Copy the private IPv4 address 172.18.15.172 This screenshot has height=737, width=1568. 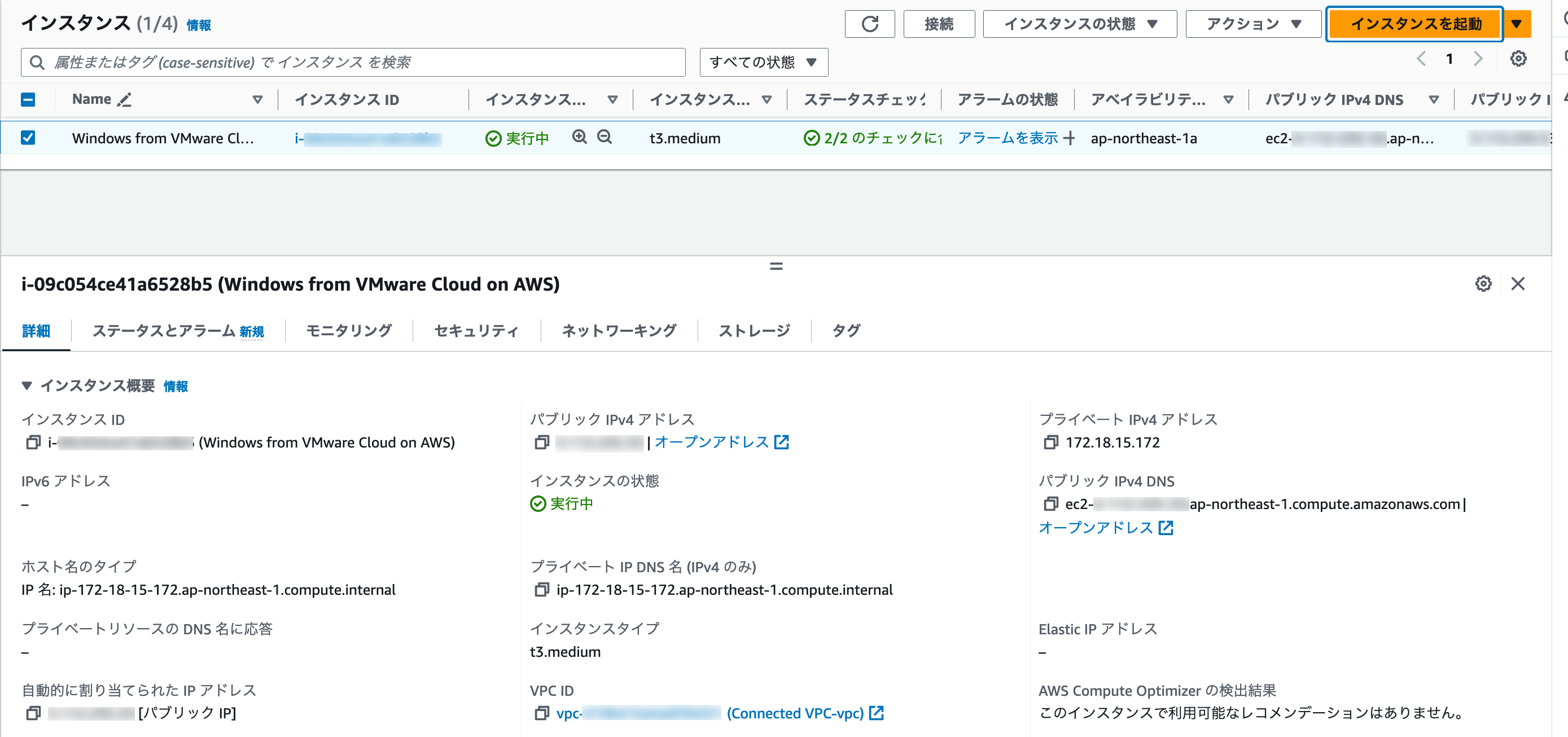(x=1050, y=442)
